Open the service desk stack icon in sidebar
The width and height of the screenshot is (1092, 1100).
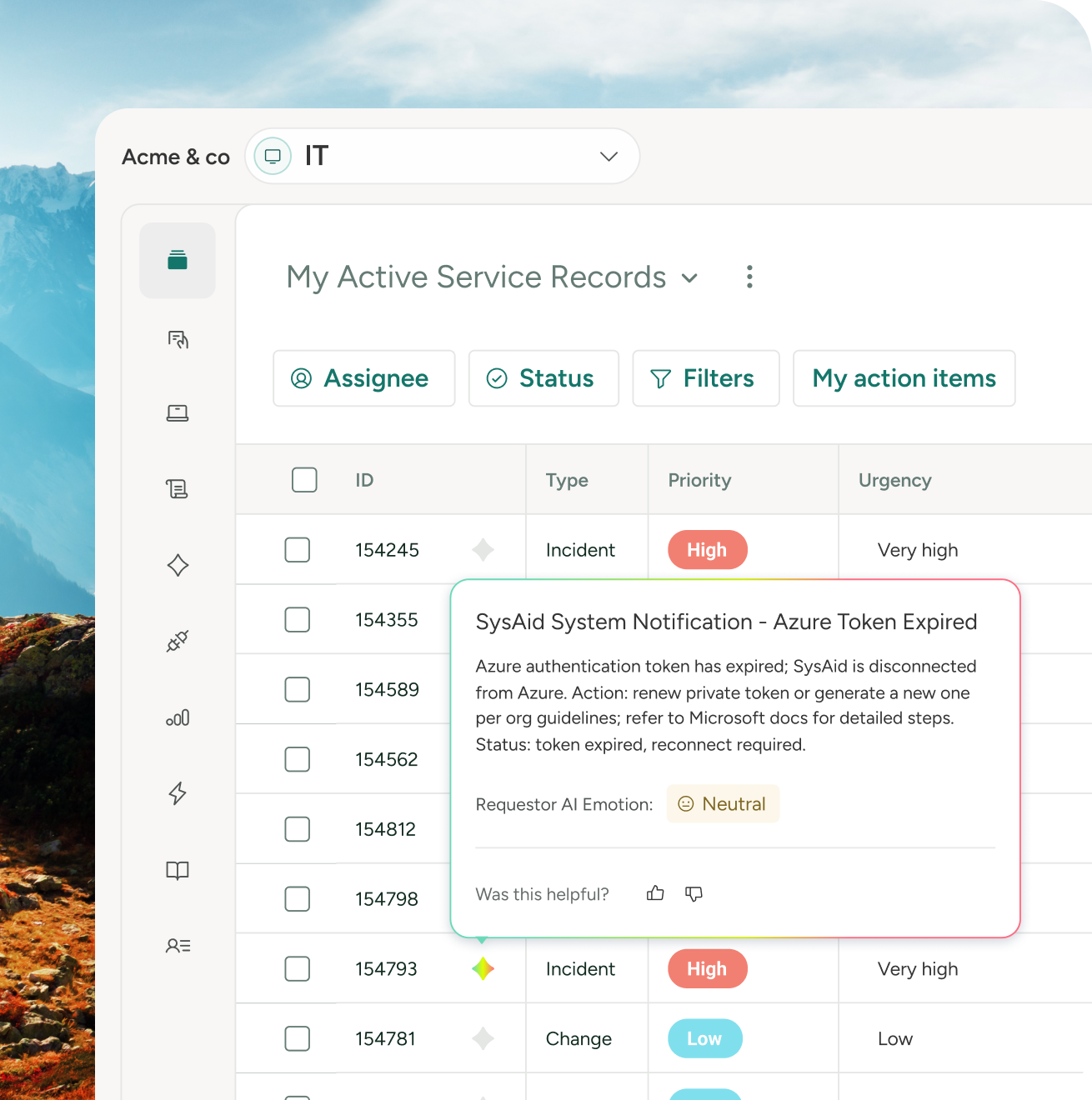[178, 260]
